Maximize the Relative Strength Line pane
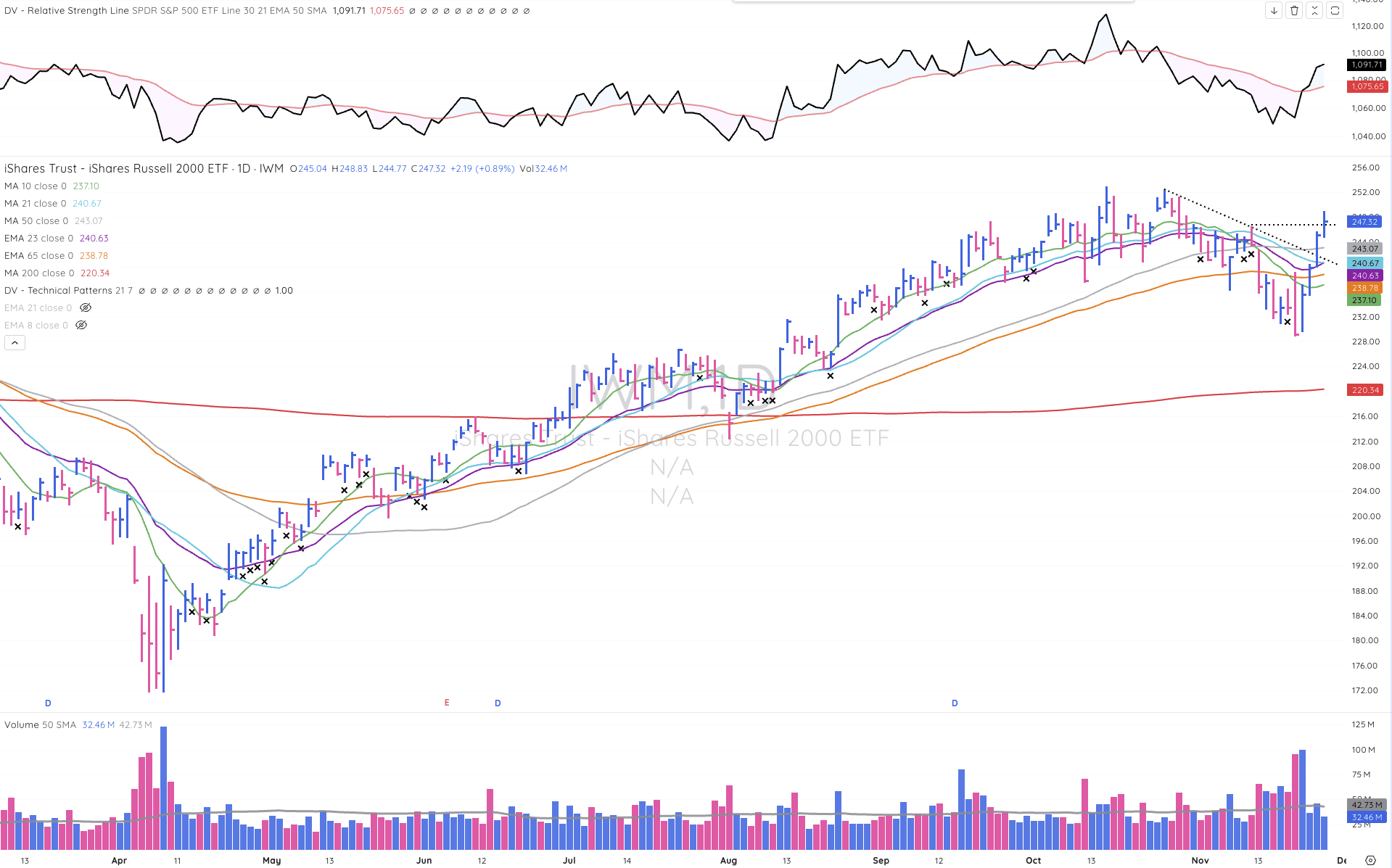The width and height of the screenshot is (1392, 868). (x=1335, y=11)
